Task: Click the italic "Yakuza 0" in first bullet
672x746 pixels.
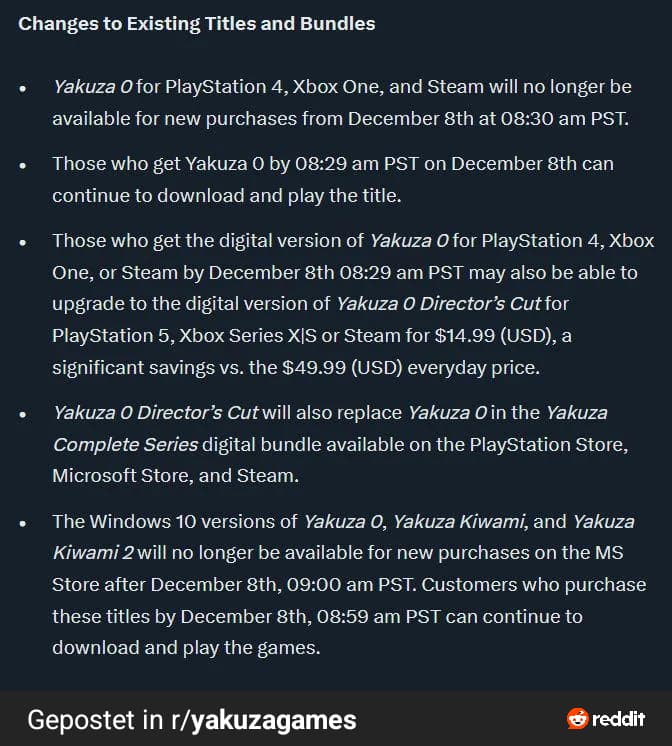Action: click(x=92, y=87)
